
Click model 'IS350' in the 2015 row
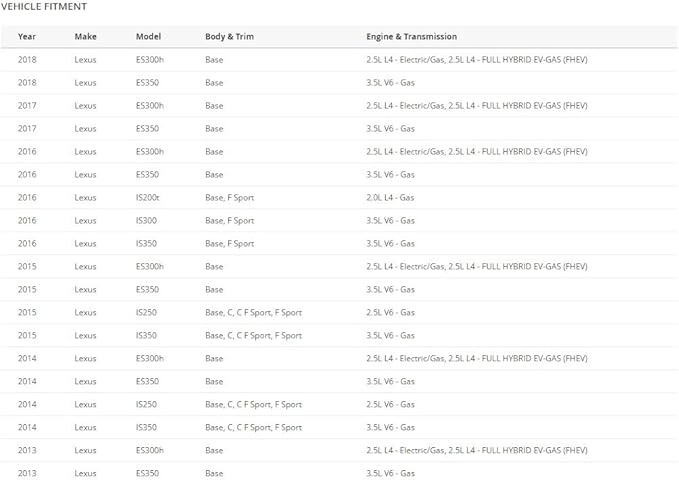146,335
